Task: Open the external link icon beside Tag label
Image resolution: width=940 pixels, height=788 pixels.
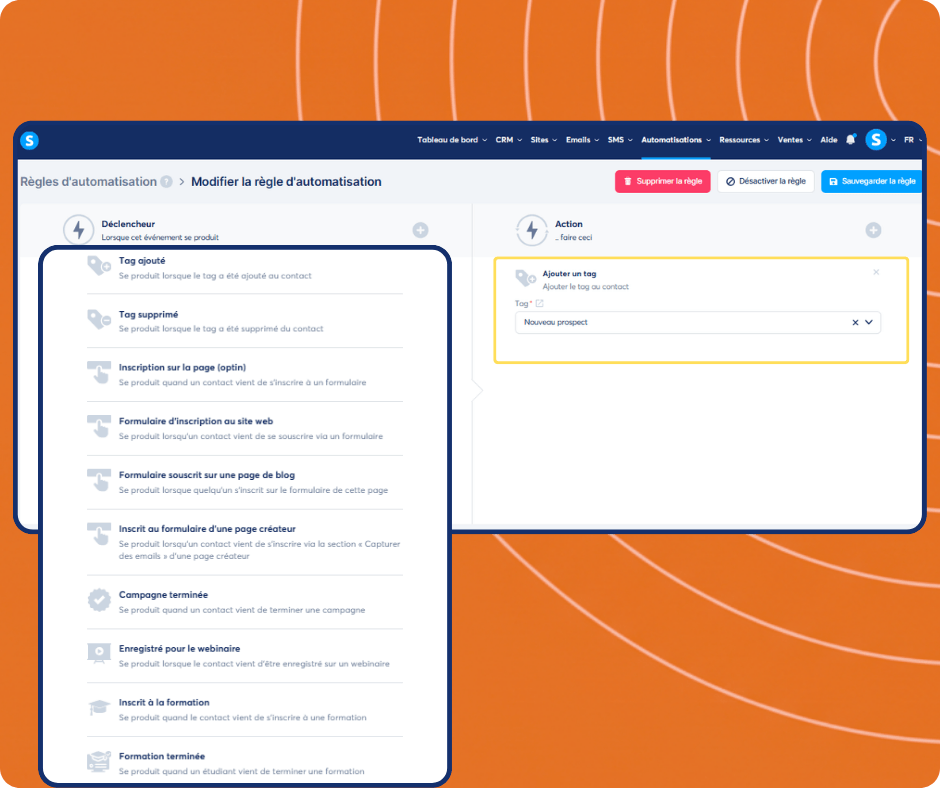Action: pos(540,303)
